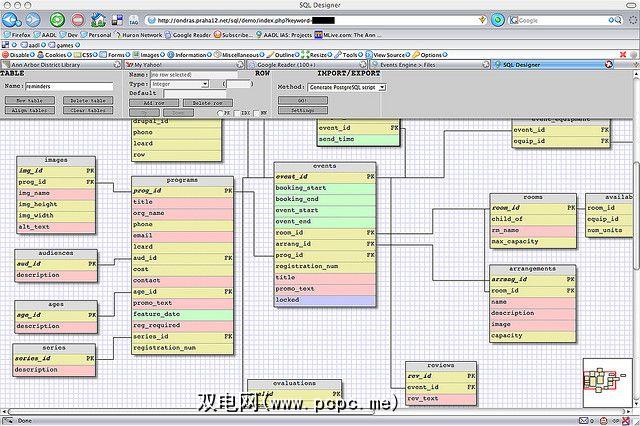Click the New table button
Viewport: 640px width, 426px height.
click(31, 101)
